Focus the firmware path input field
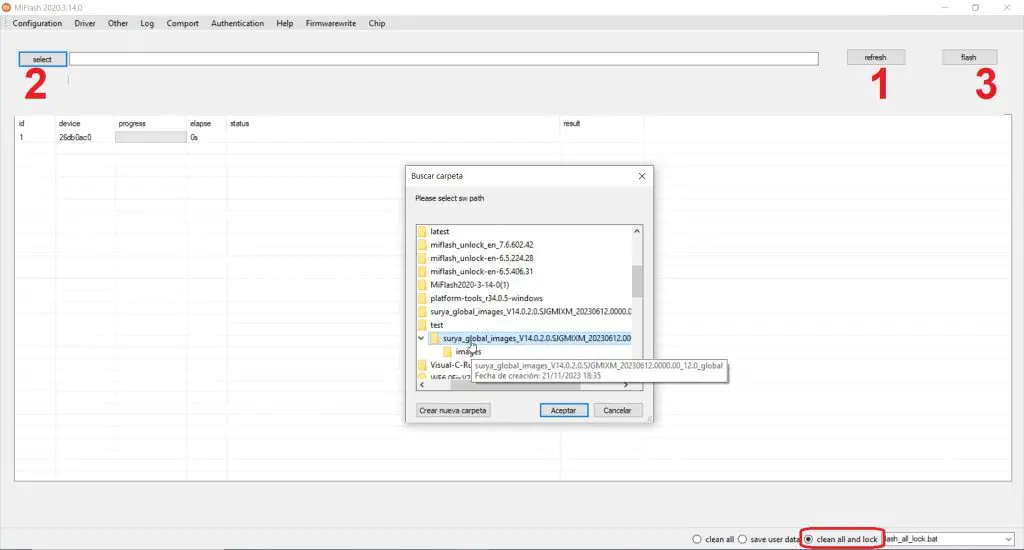The image size is (1024, 550). point(443,59)
